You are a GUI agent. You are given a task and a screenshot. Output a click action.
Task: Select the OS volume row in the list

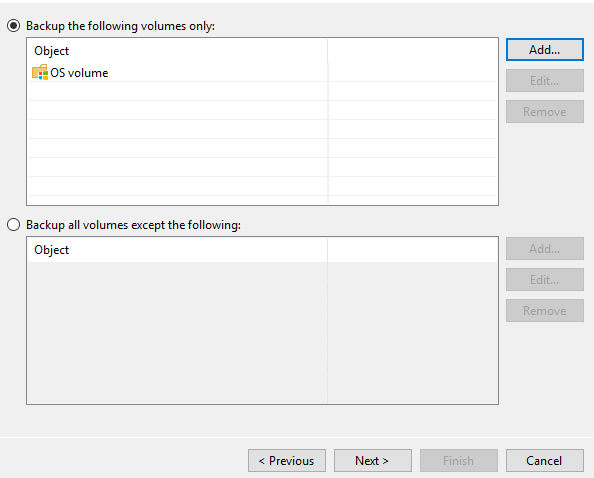[x=262, y=72]
